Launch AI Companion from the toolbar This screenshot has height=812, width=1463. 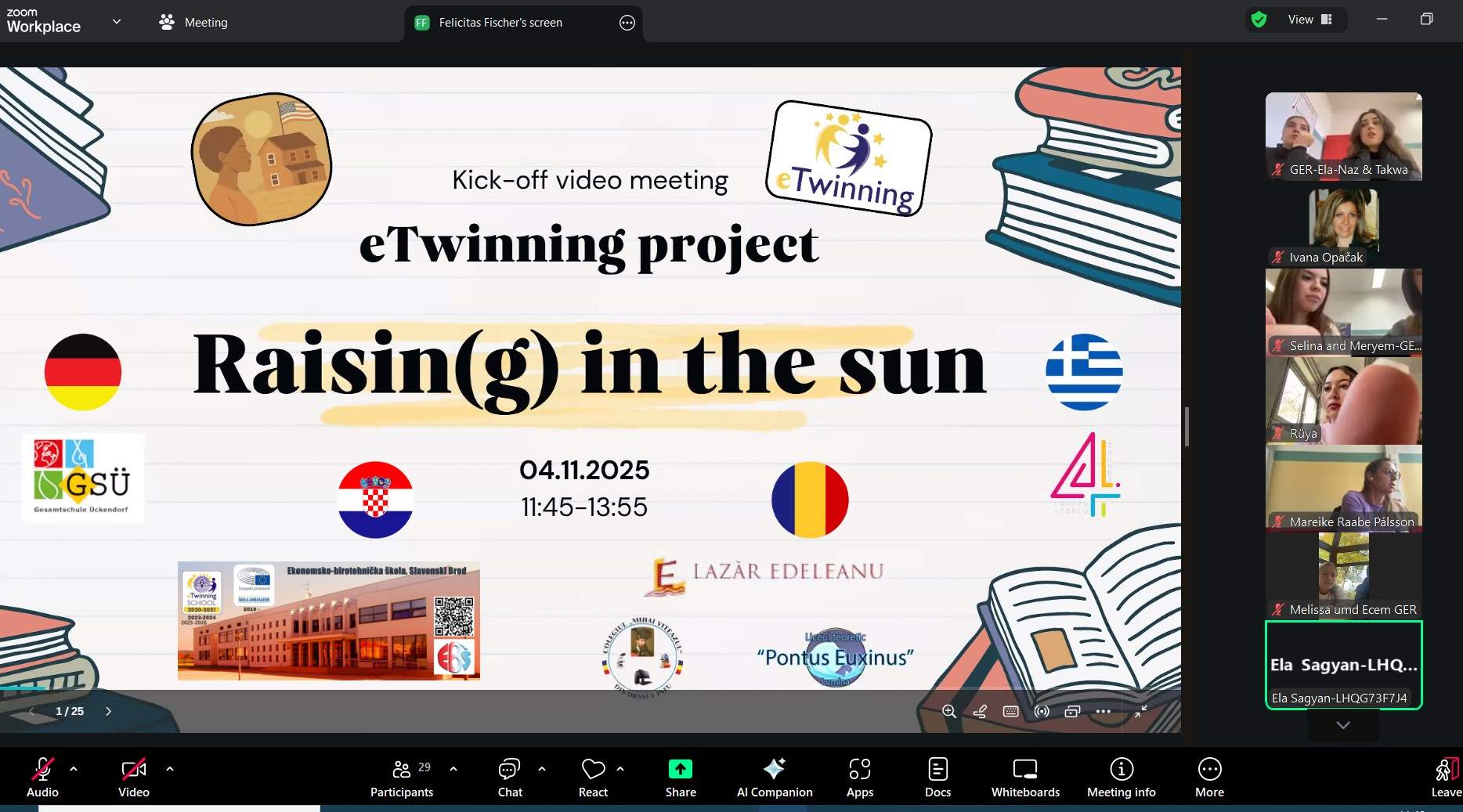pyautogui.click(x=774, y=778)
